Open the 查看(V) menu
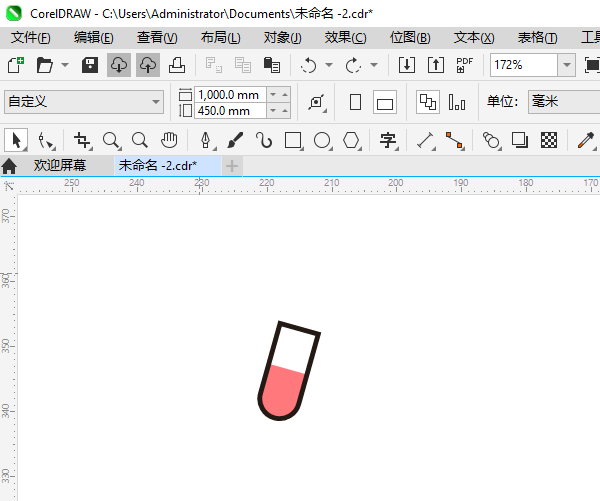The image size is (600, 501). tap(157, 38)
